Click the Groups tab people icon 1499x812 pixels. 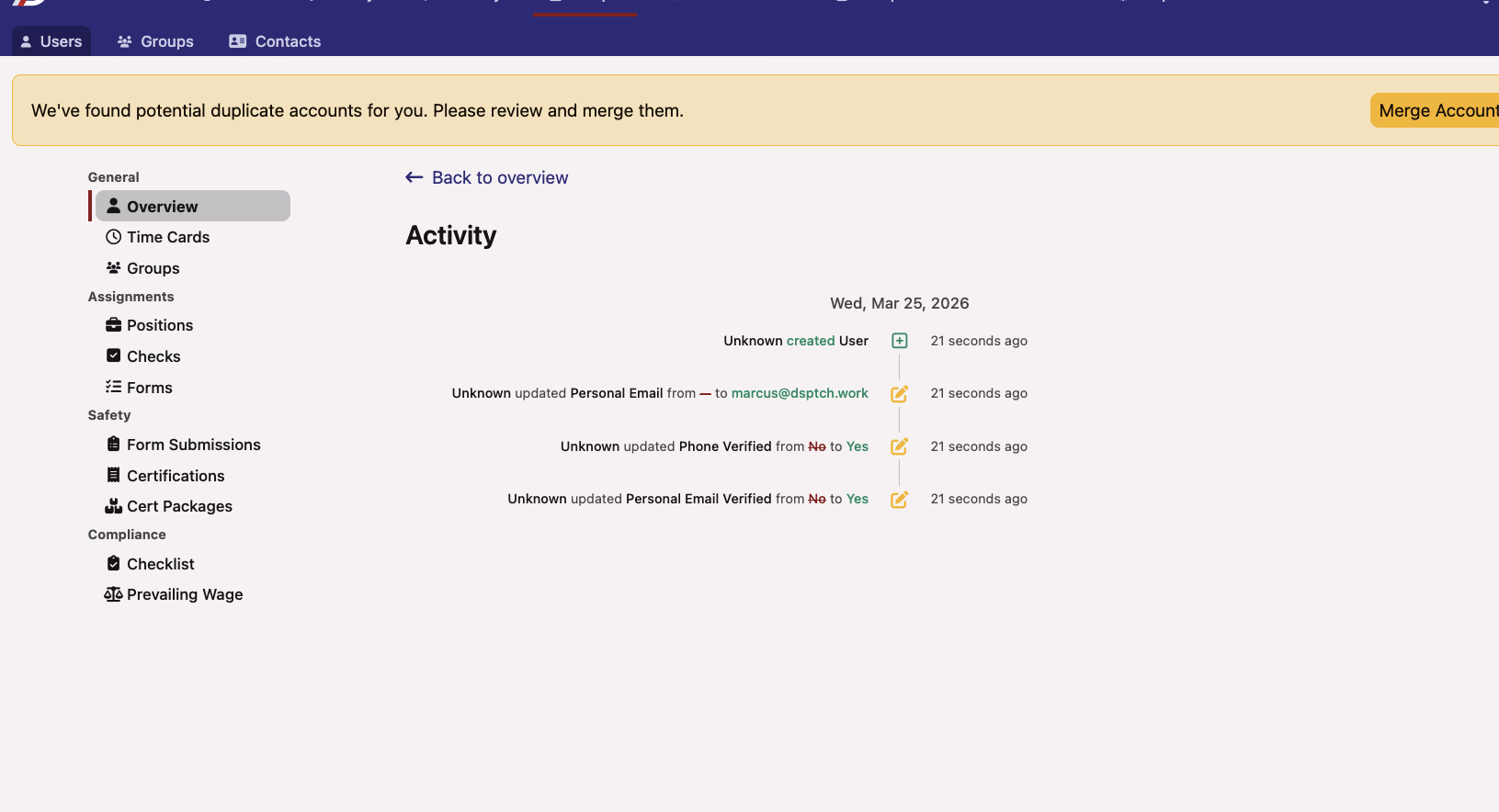[x=125, y=41]
